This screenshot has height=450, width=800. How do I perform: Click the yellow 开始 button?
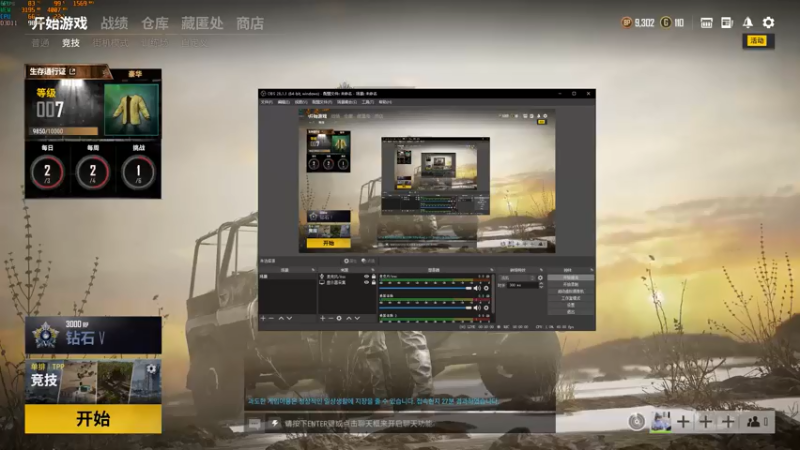[93, 419]
